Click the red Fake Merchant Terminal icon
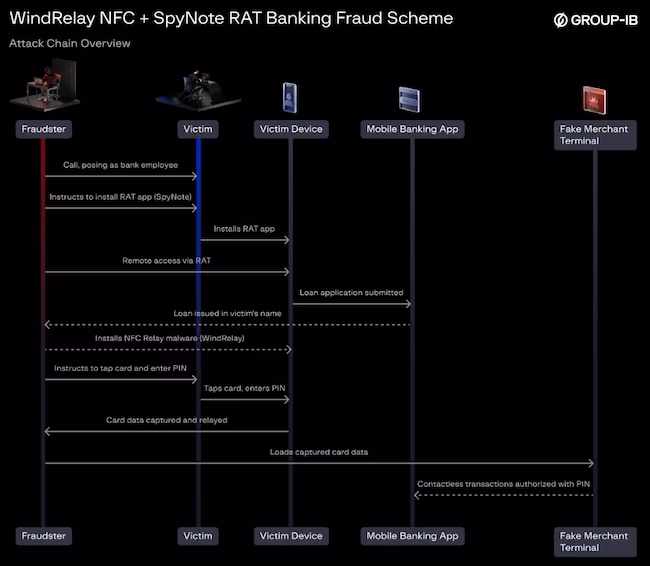Viewport: 650px width, 566px height. point(594,100)
